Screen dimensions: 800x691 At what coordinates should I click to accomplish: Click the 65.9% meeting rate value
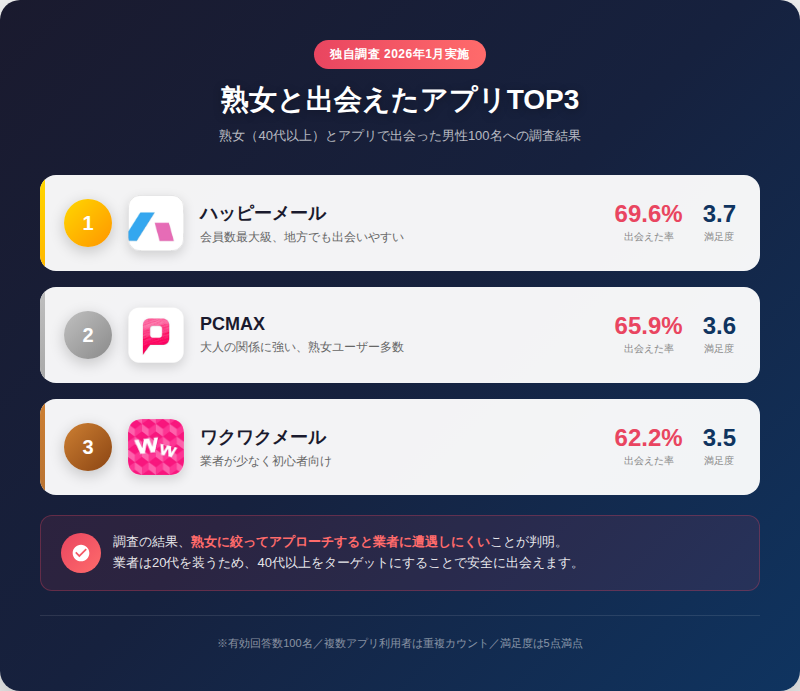648,326
